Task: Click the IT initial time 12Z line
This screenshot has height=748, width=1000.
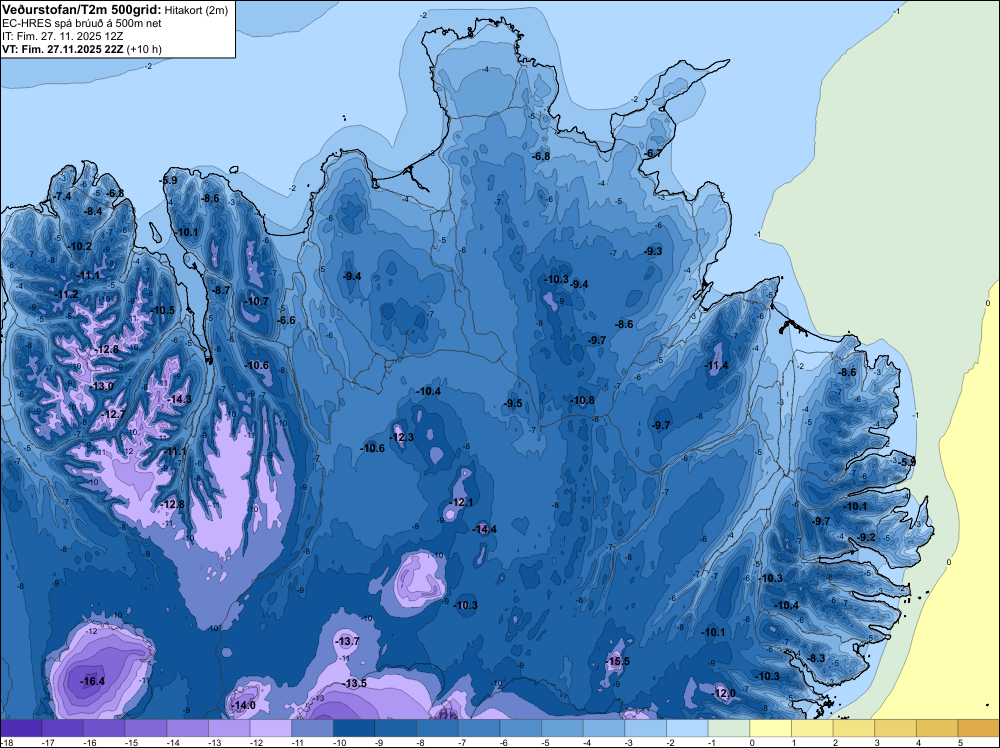Action: (62, 36)
